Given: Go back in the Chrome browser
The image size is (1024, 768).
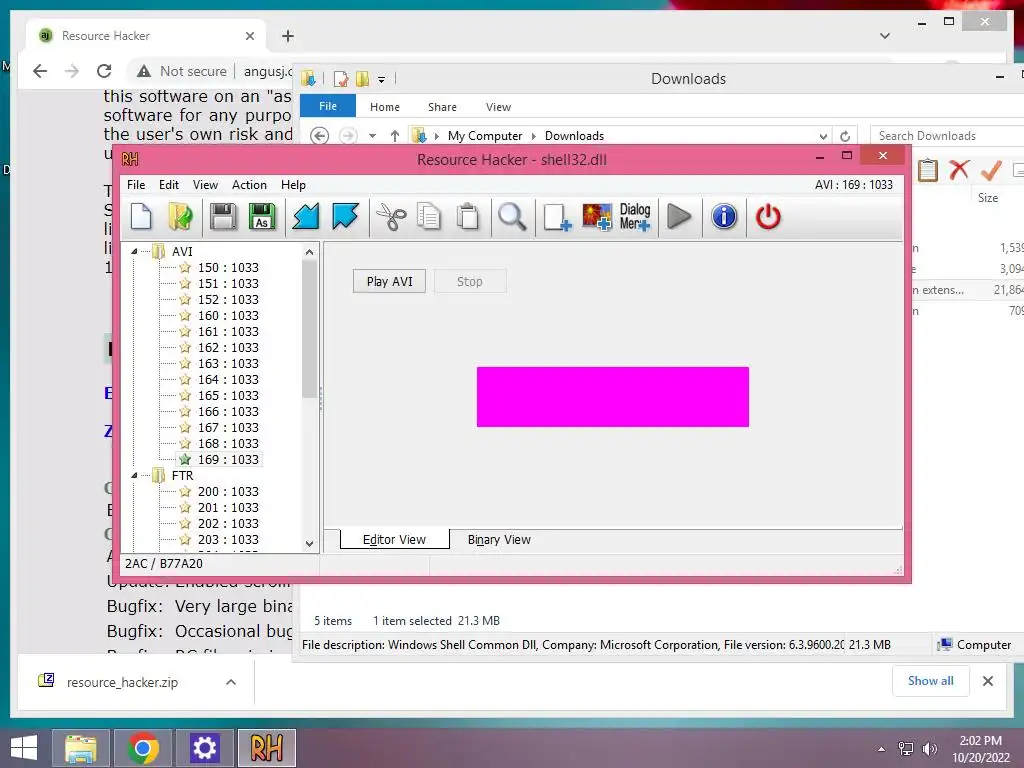Looking at the screenshot, I should pyautogui.click(x=40, y=71).
